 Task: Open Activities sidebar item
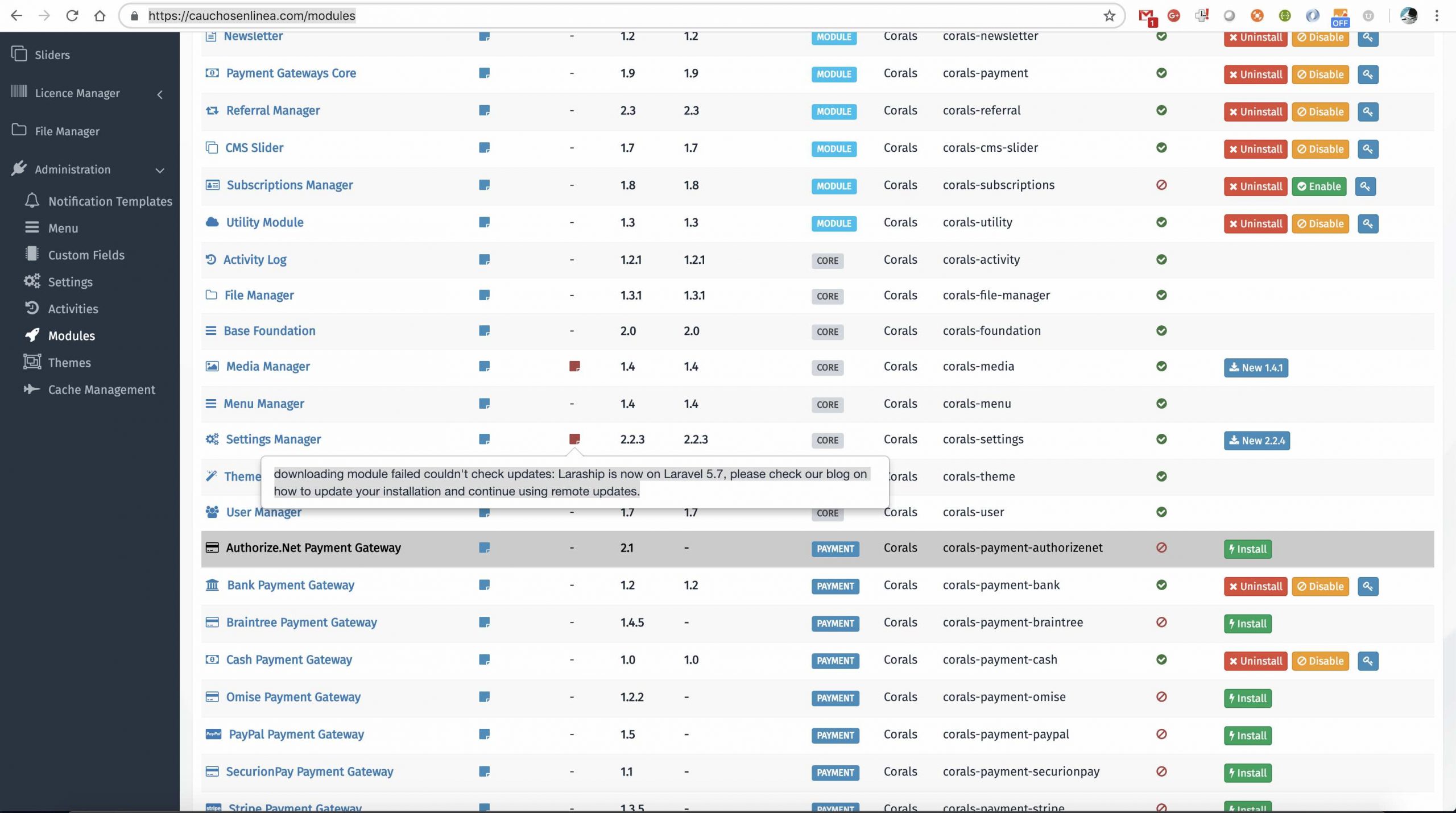coord(73,309)
